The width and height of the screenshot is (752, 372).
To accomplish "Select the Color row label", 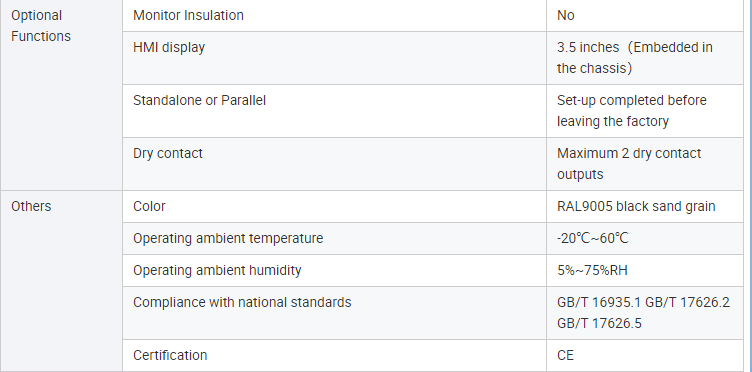I will 149,206.
